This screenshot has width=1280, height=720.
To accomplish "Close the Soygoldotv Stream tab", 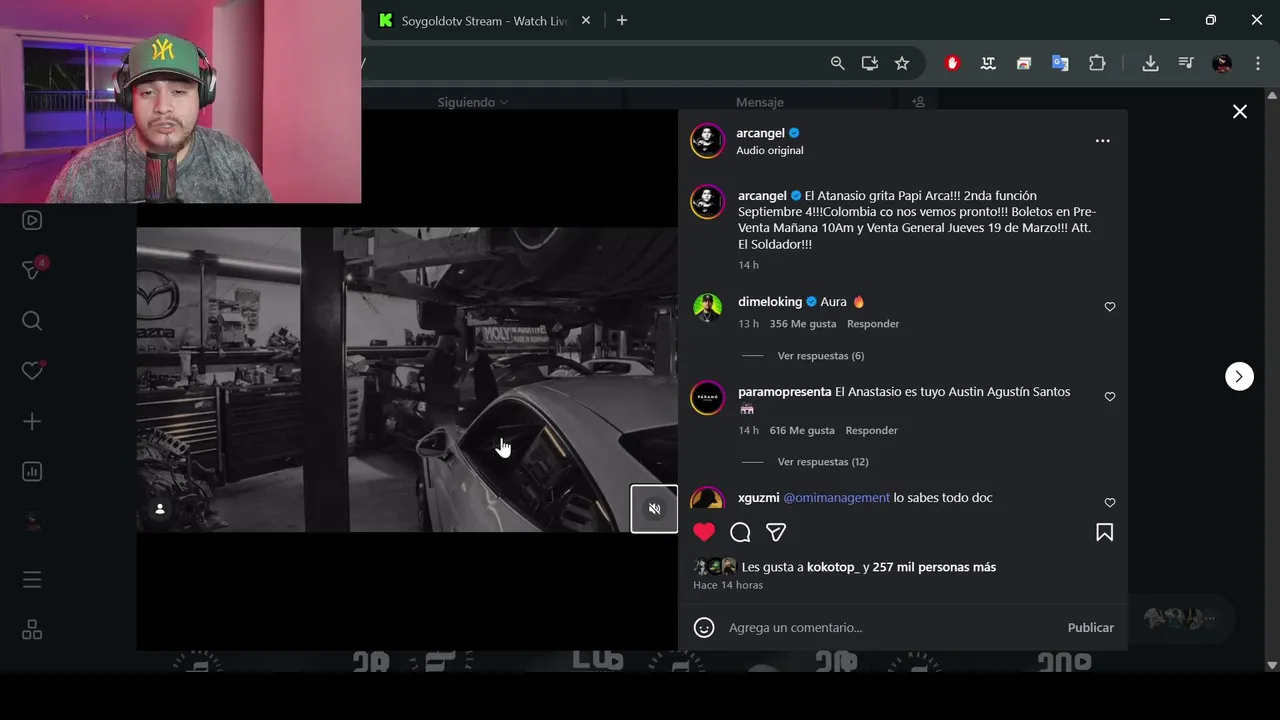I will tap(586, 20).
